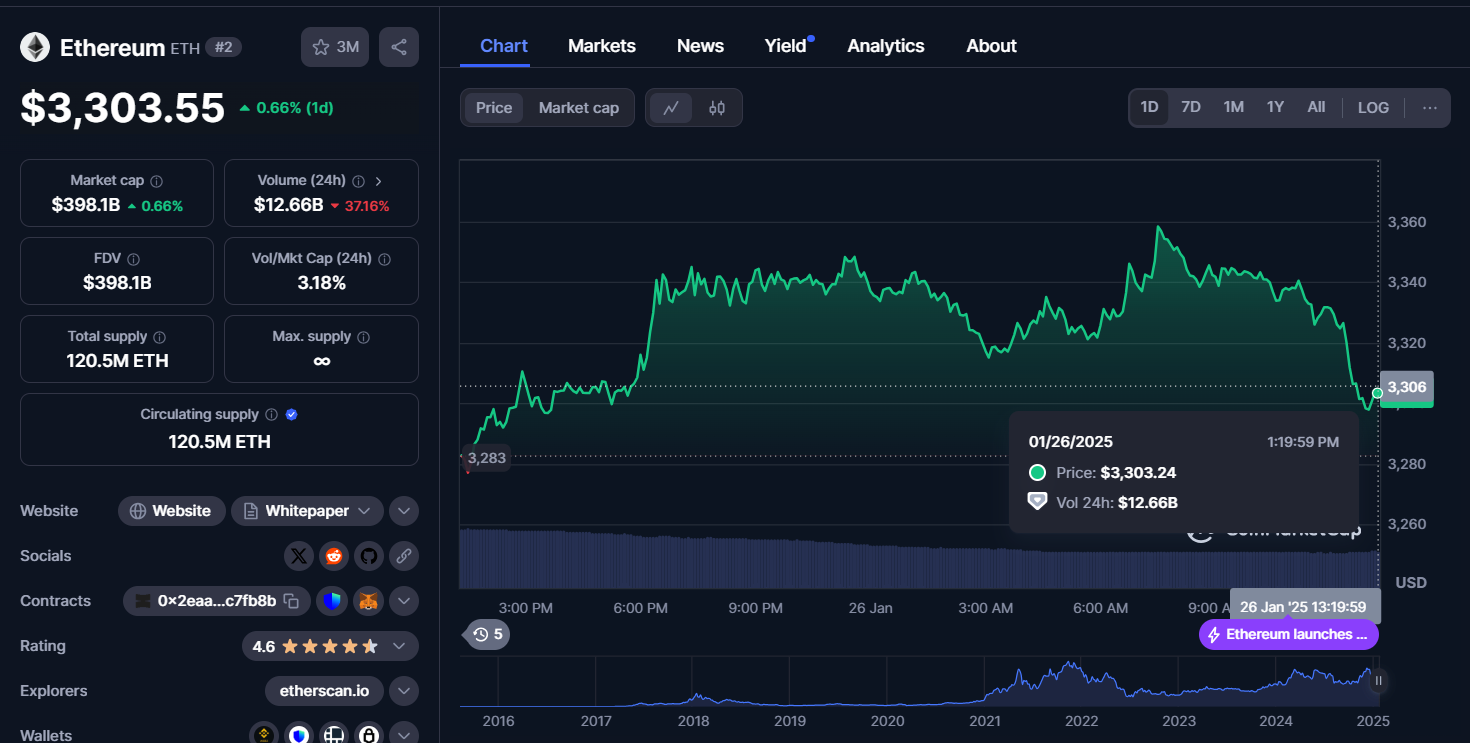
Task: Open the chart more options ellipsis
Action: pos(1430,108)
